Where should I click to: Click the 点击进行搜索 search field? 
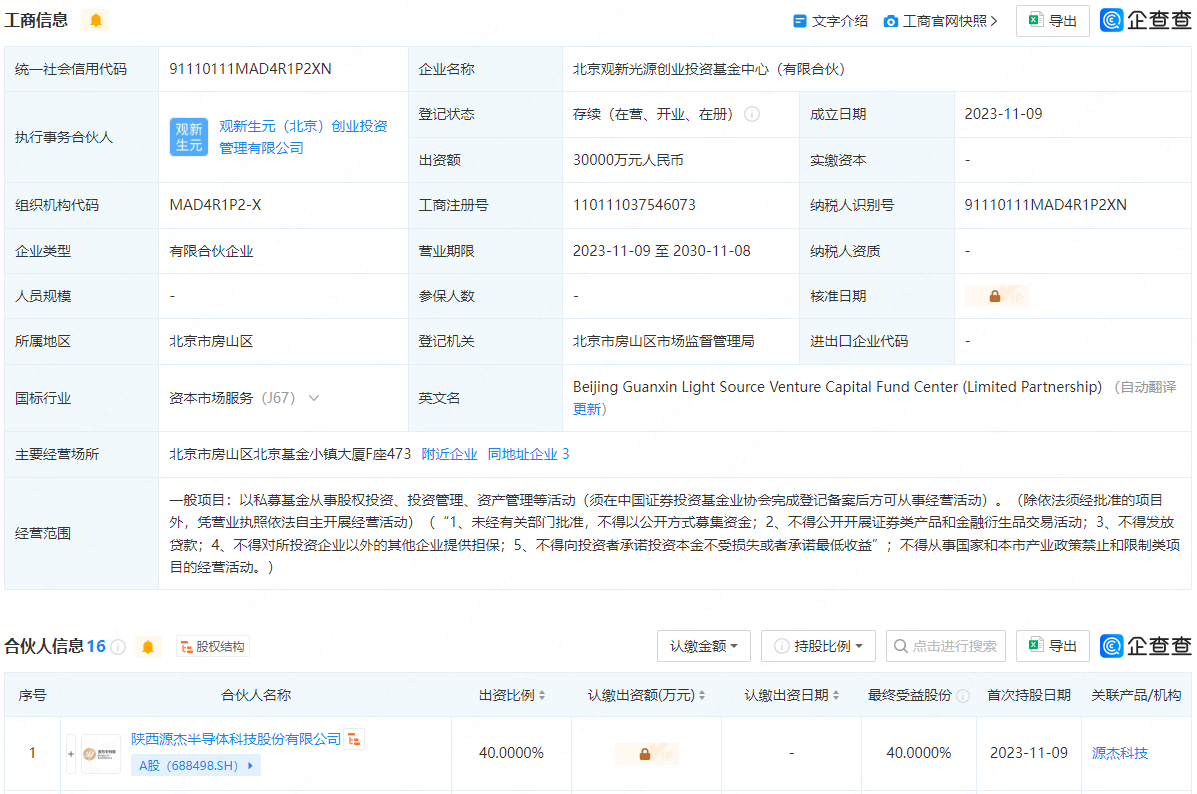945,646
